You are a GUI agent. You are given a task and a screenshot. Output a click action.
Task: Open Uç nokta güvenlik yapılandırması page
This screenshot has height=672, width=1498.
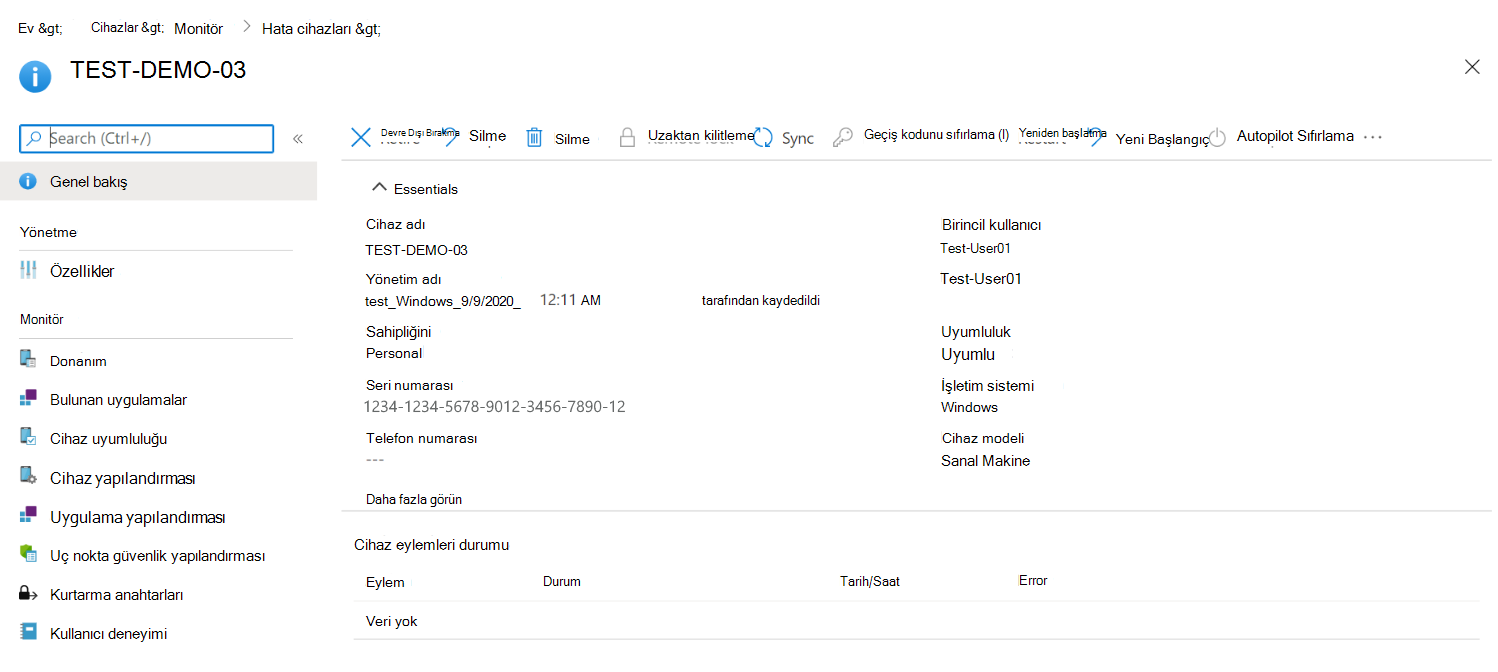tap(158, 555)
